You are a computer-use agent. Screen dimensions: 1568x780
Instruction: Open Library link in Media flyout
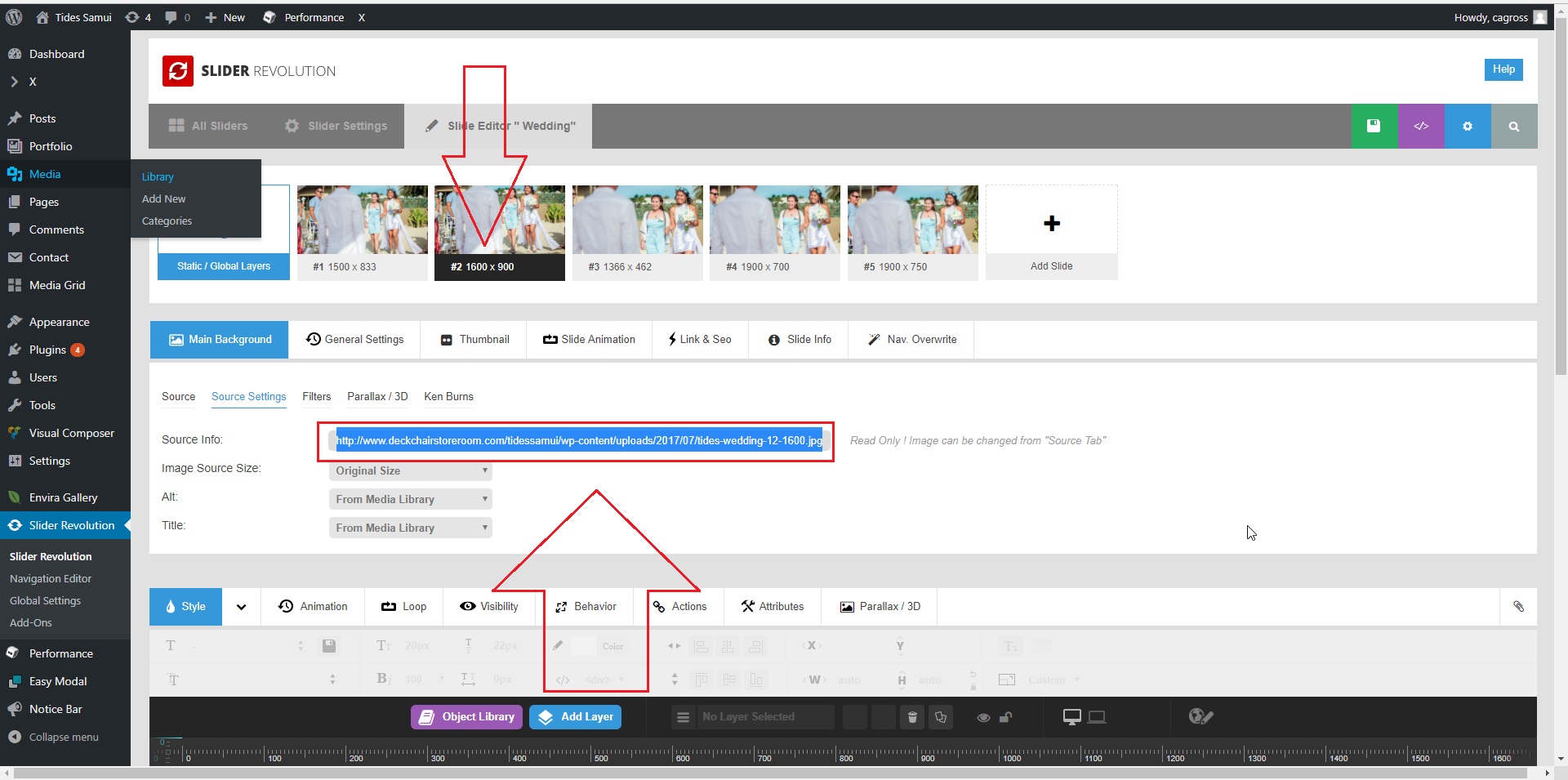point(158,176)
